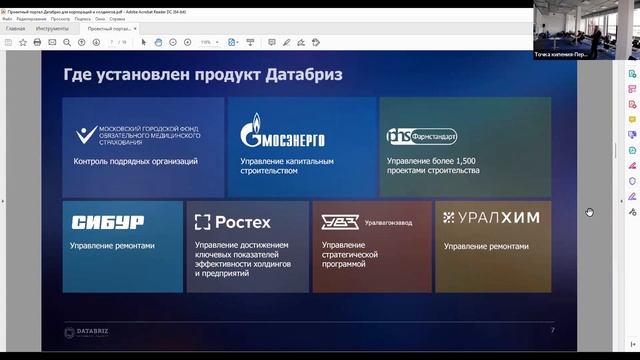Zoom in with the plus icon

(188, 42)
